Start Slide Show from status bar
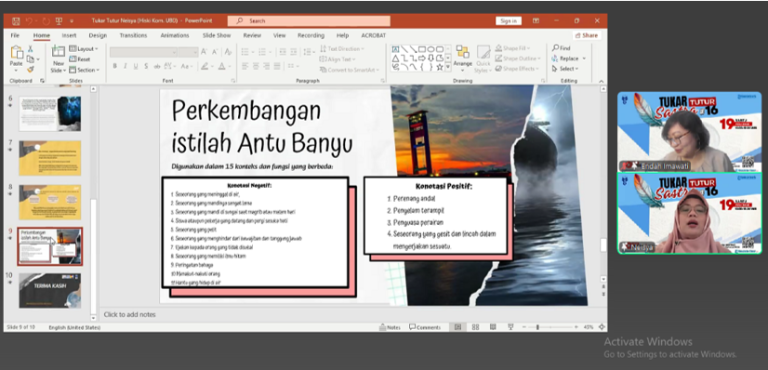 tap(511, 327)
